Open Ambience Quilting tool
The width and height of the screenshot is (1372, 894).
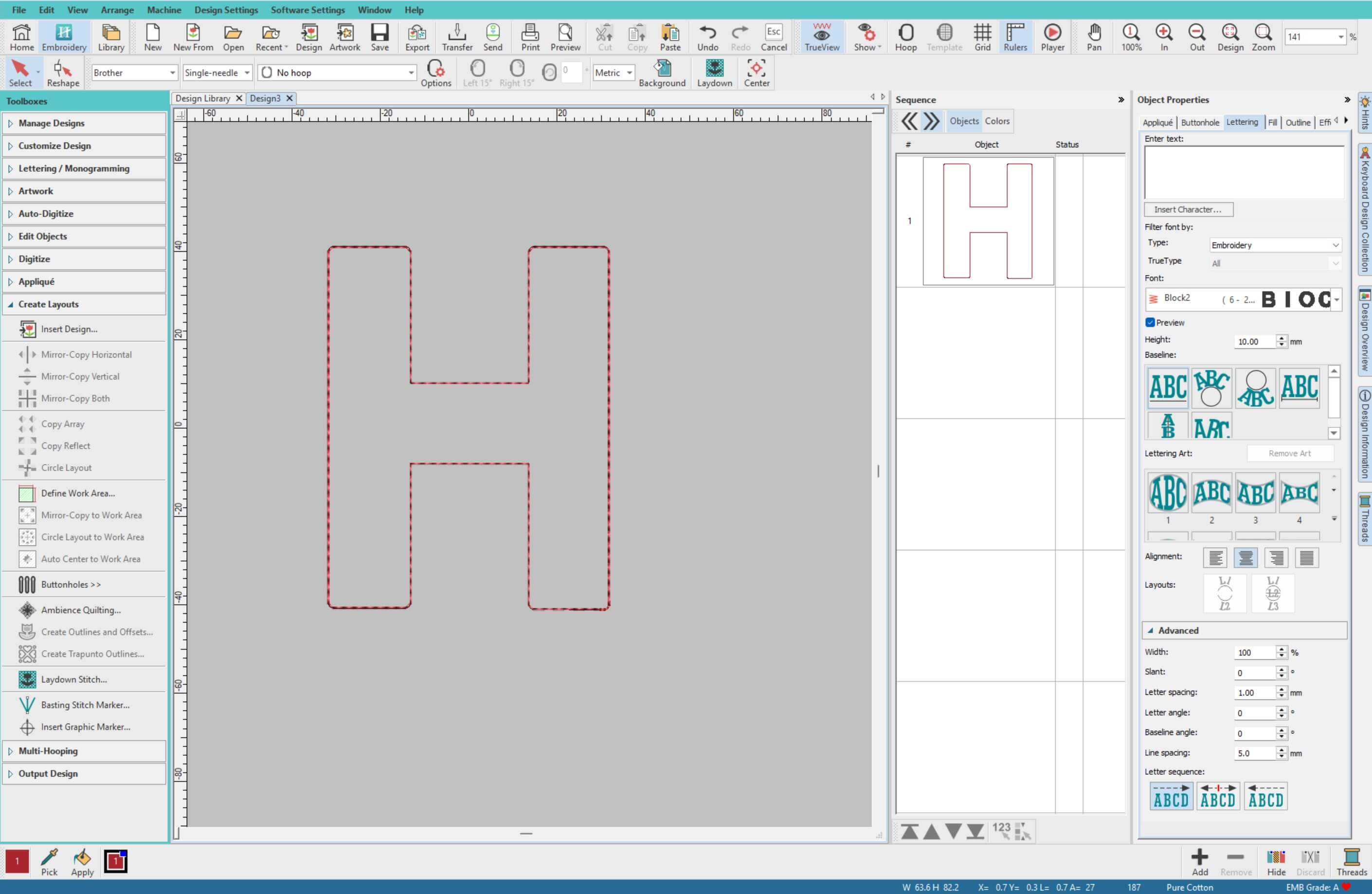[x=81, y=610]
